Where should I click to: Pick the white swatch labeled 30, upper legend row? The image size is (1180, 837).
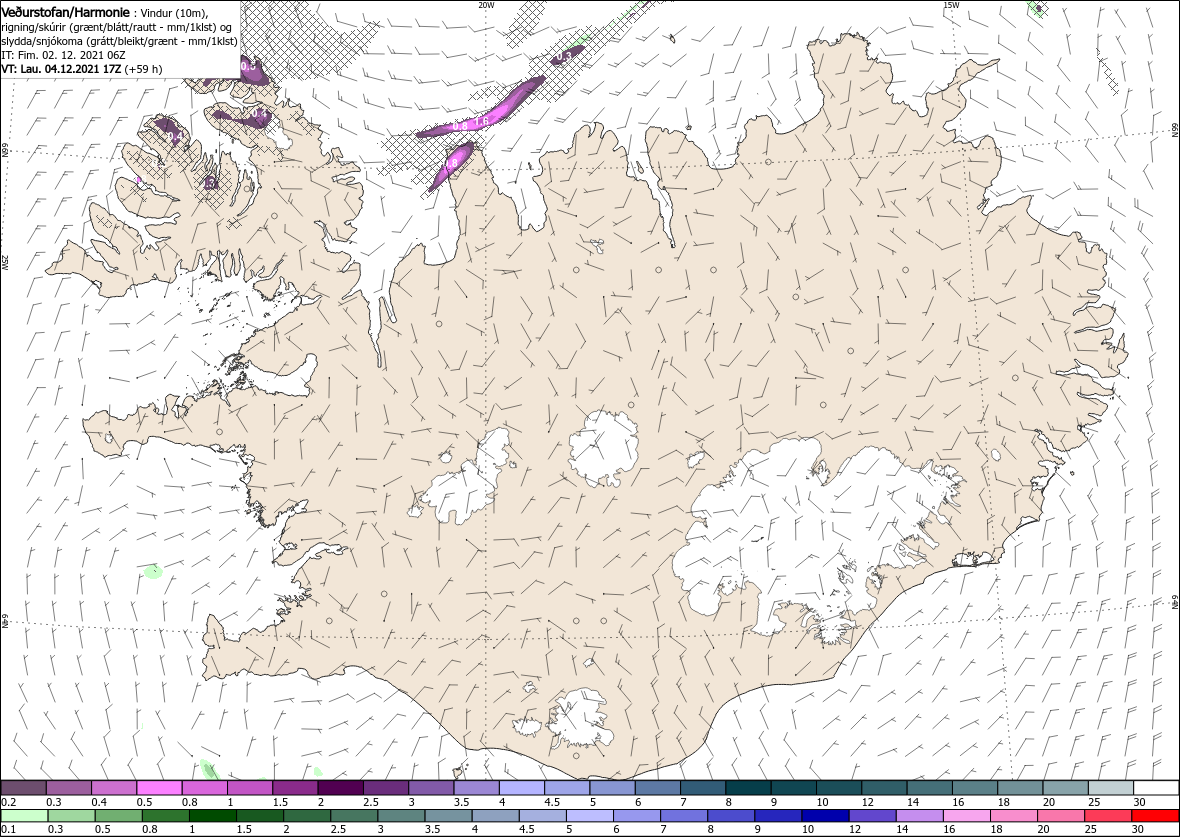tap(1157, 788)
